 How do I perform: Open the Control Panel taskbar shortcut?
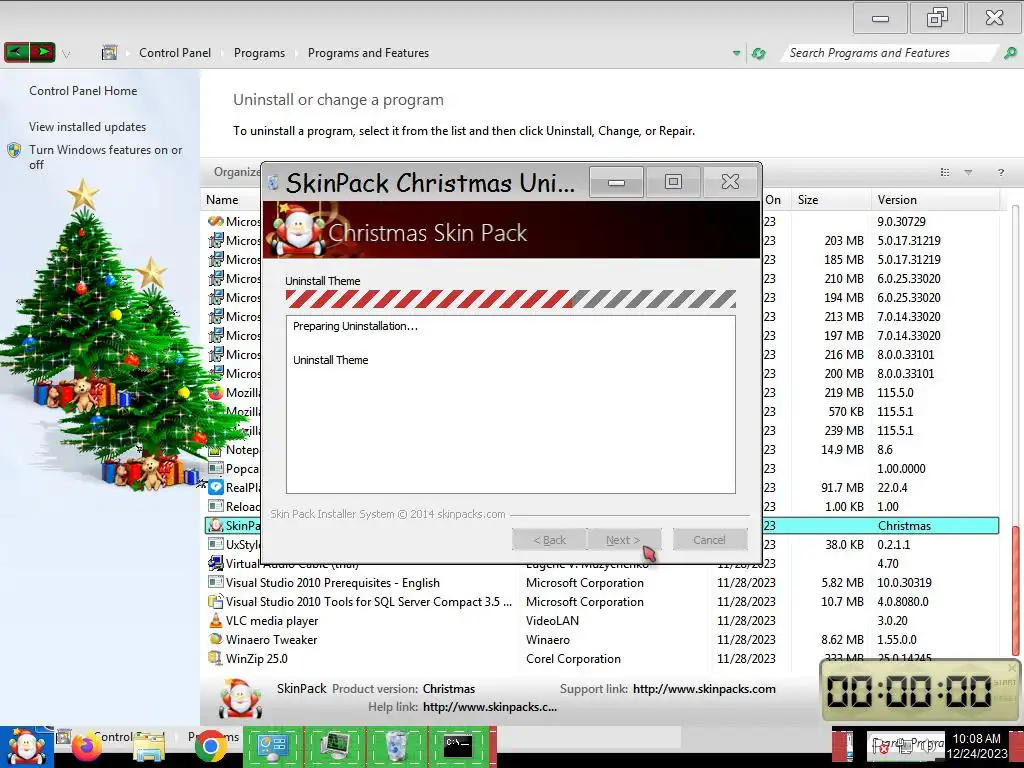273,746
